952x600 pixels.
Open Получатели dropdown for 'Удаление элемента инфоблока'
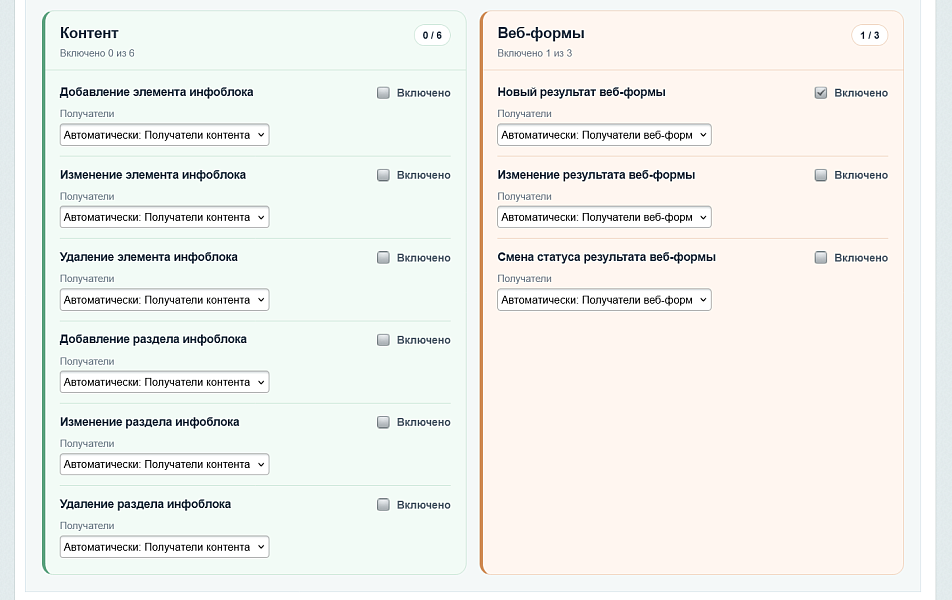(164, 300)
